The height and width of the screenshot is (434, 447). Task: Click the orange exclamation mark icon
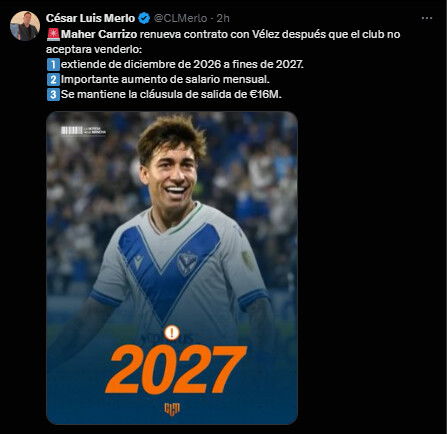[172, 332]
